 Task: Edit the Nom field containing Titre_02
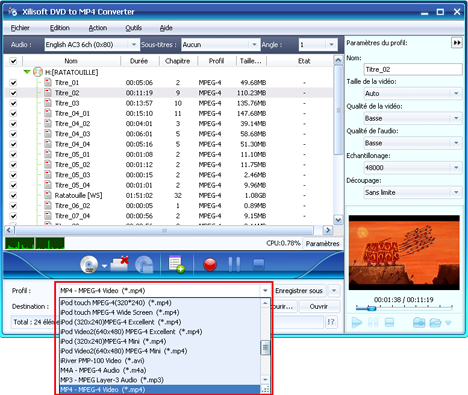coord(413,69)
